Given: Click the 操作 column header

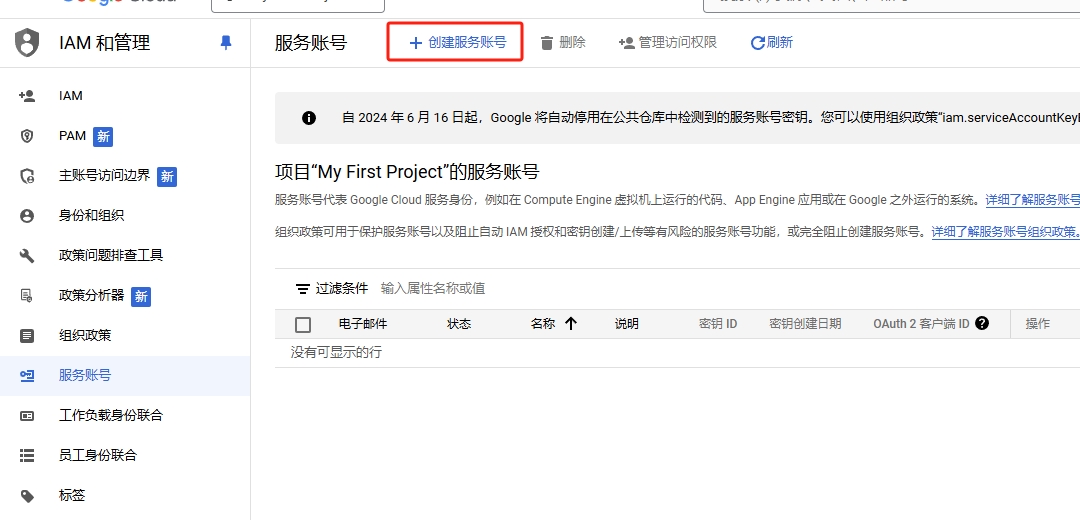Looking at the screenshot, I should pyautogui.click(x=1037, y=324).
